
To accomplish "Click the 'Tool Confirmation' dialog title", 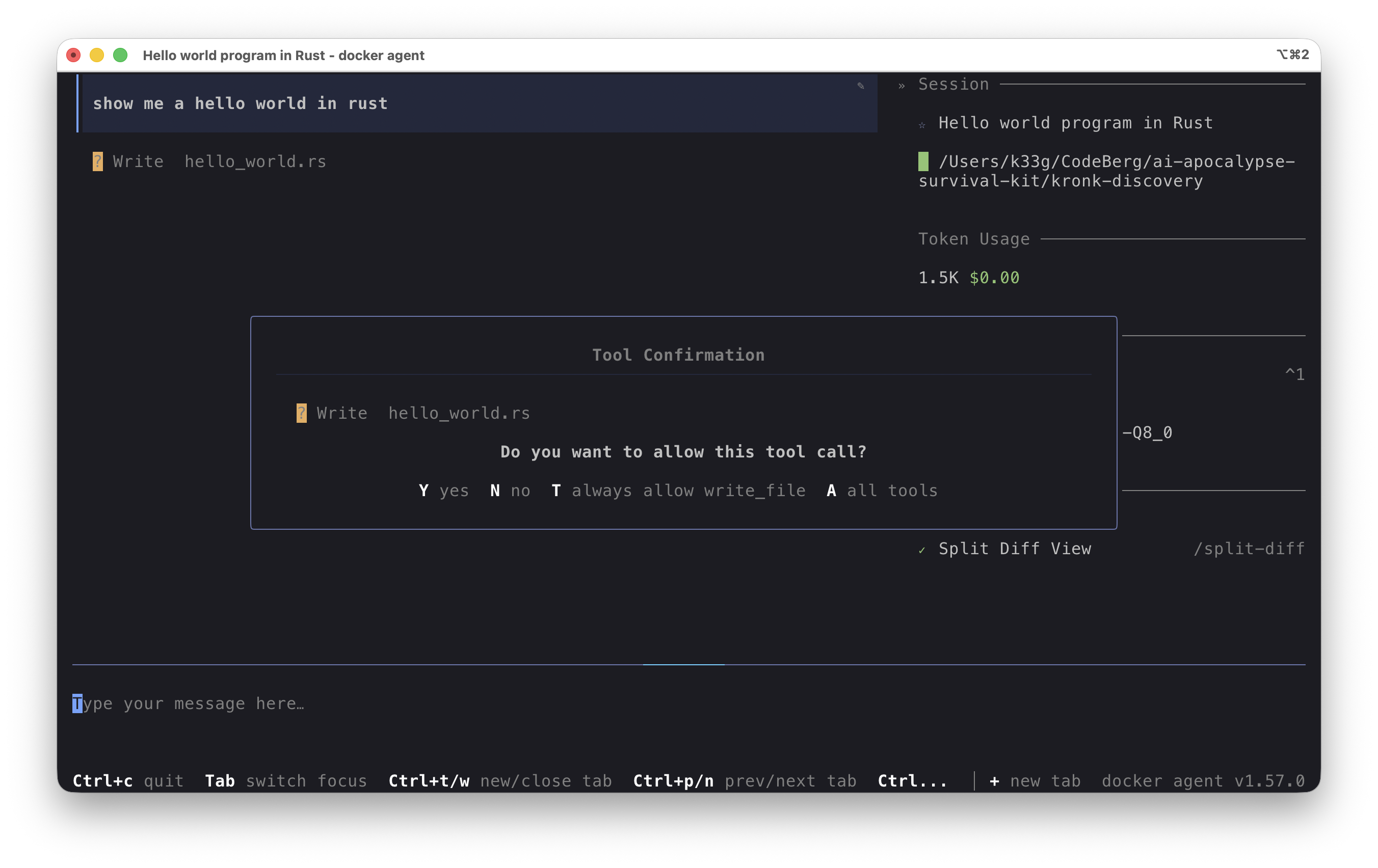I will (x=678, y=356).
